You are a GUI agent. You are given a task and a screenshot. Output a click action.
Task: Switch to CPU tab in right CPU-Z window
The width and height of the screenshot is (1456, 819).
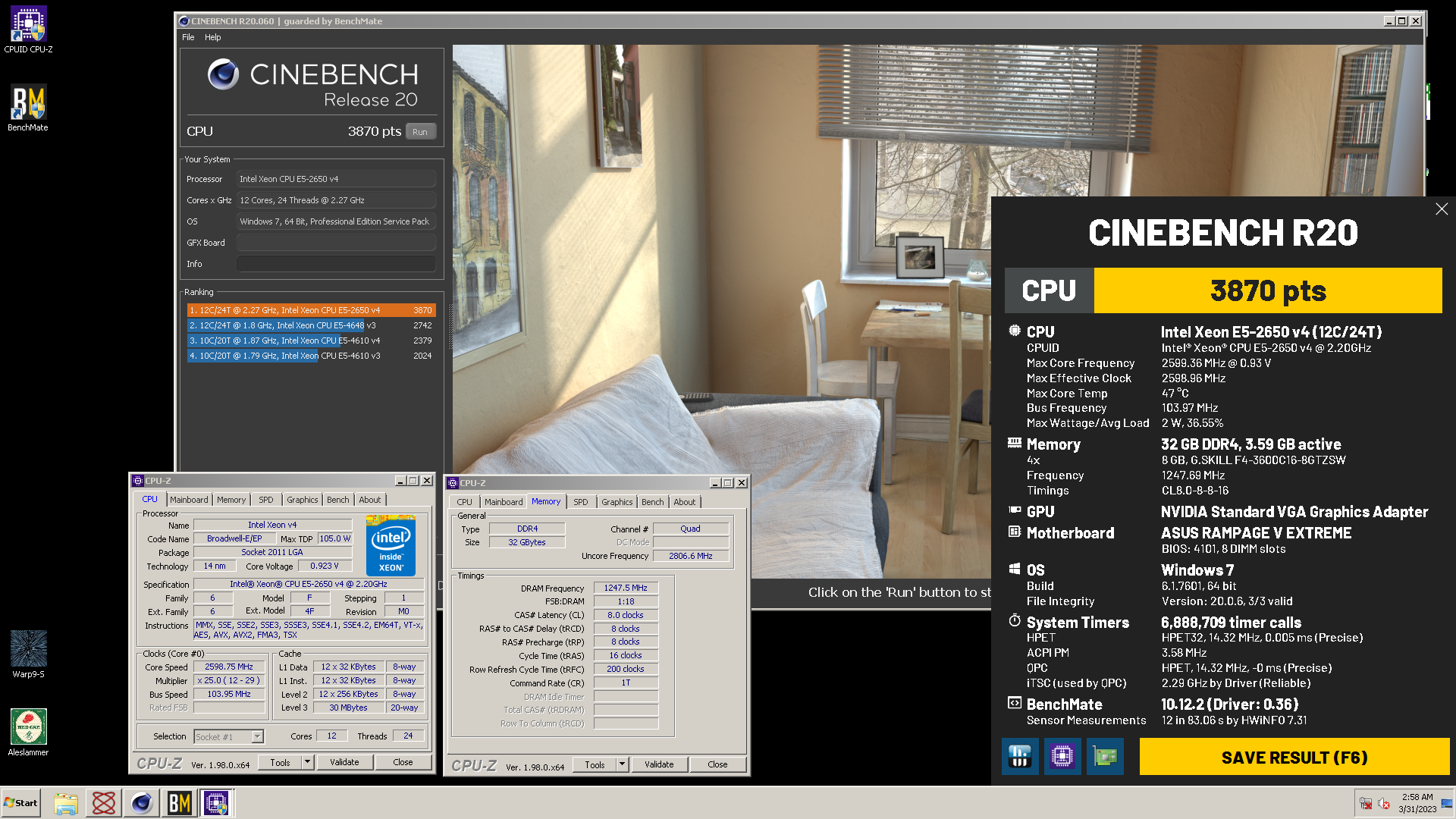pos(465,502)
